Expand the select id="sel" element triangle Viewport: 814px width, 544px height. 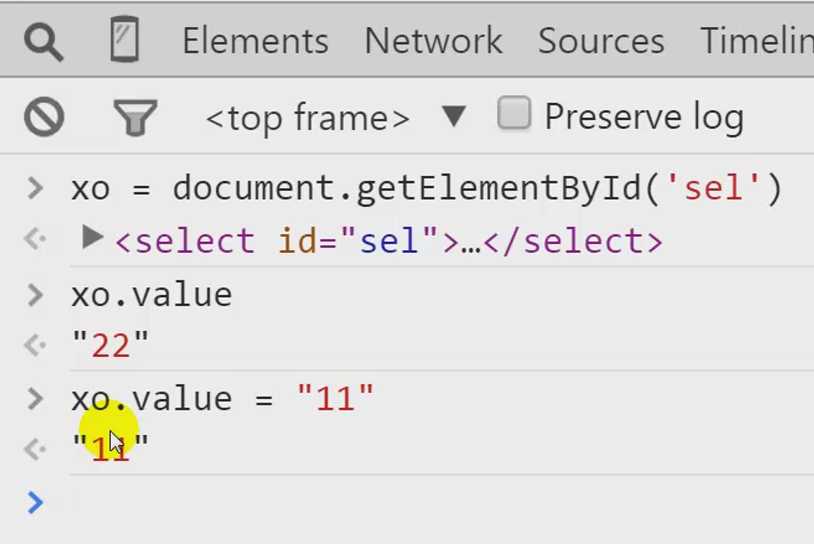(92, 238)
